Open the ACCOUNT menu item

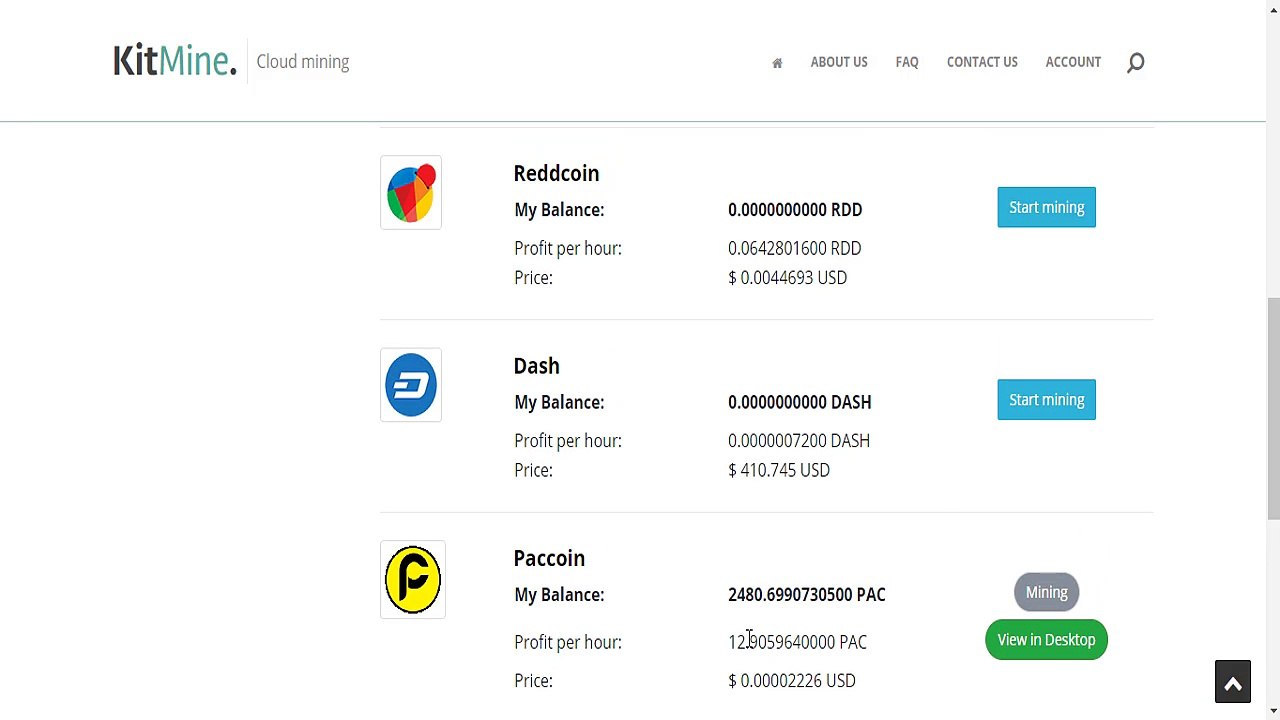[x=1073, y=62]
